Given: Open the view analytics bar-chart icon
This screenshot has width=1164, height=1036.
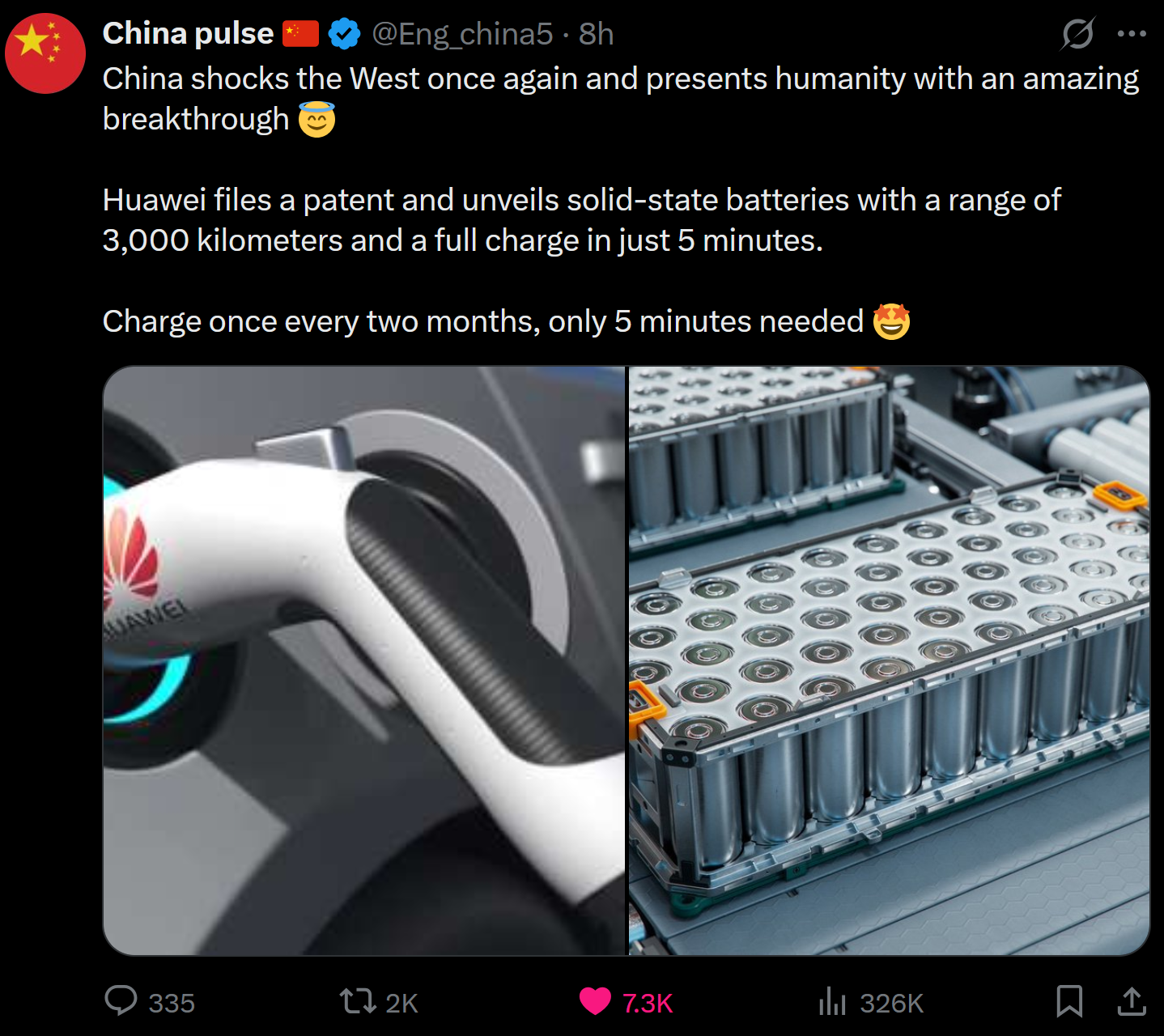Looking at the screenshot, I should point(832,1001).
